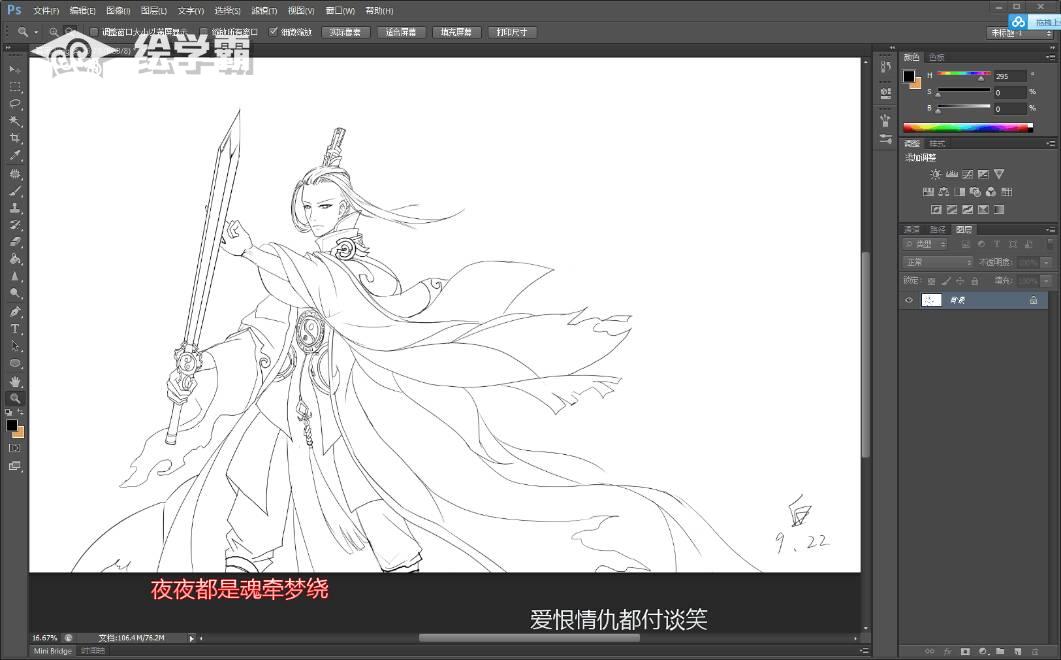Select the Move tool
This screenshot has height=660, width=1061.
click(15, 69)
